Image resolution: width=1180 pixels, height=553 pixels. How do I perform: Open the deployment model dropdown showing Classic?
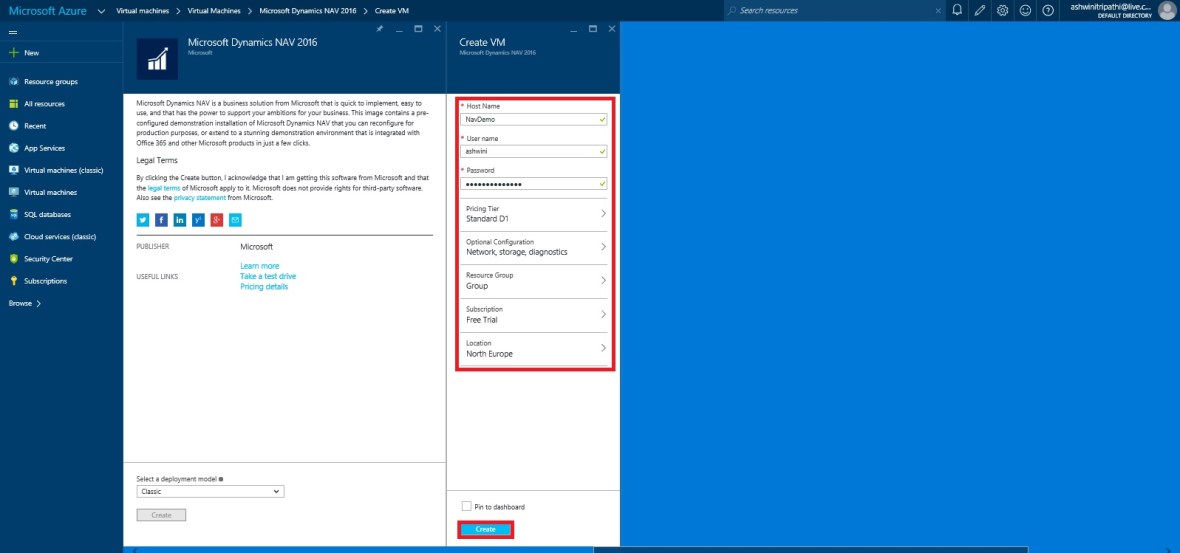click(210, 492)
